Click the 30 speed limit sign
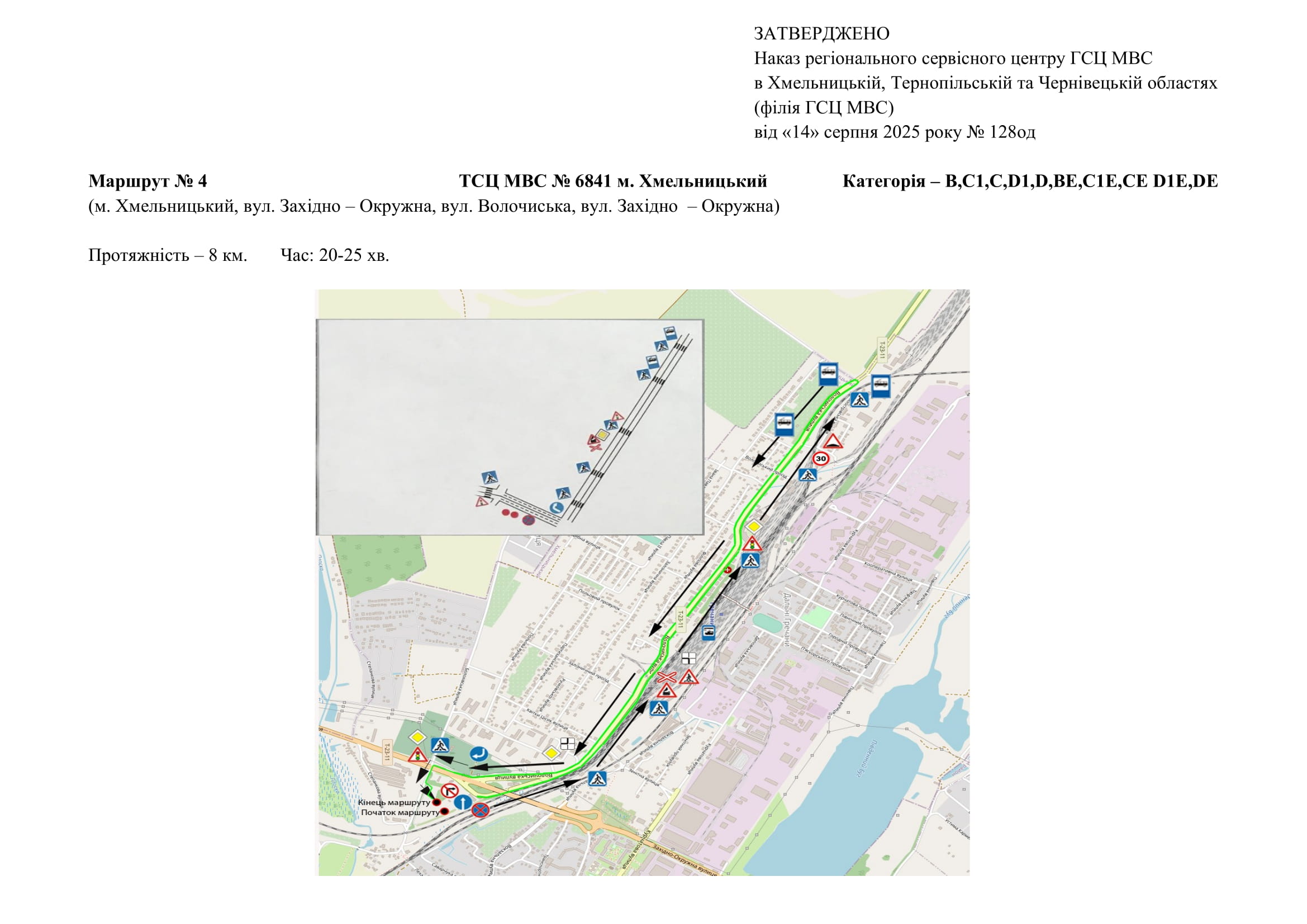This screenshot has height=924, width=1307. point(820,459)
